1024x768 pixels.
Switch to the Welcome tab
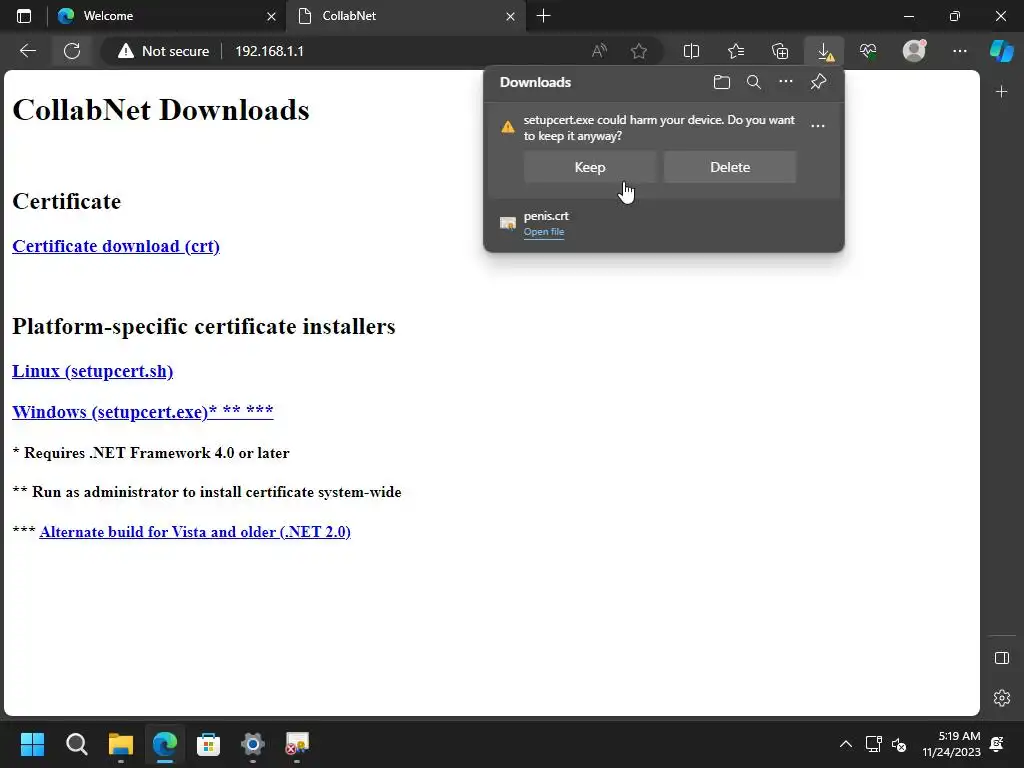click(155, 16)
